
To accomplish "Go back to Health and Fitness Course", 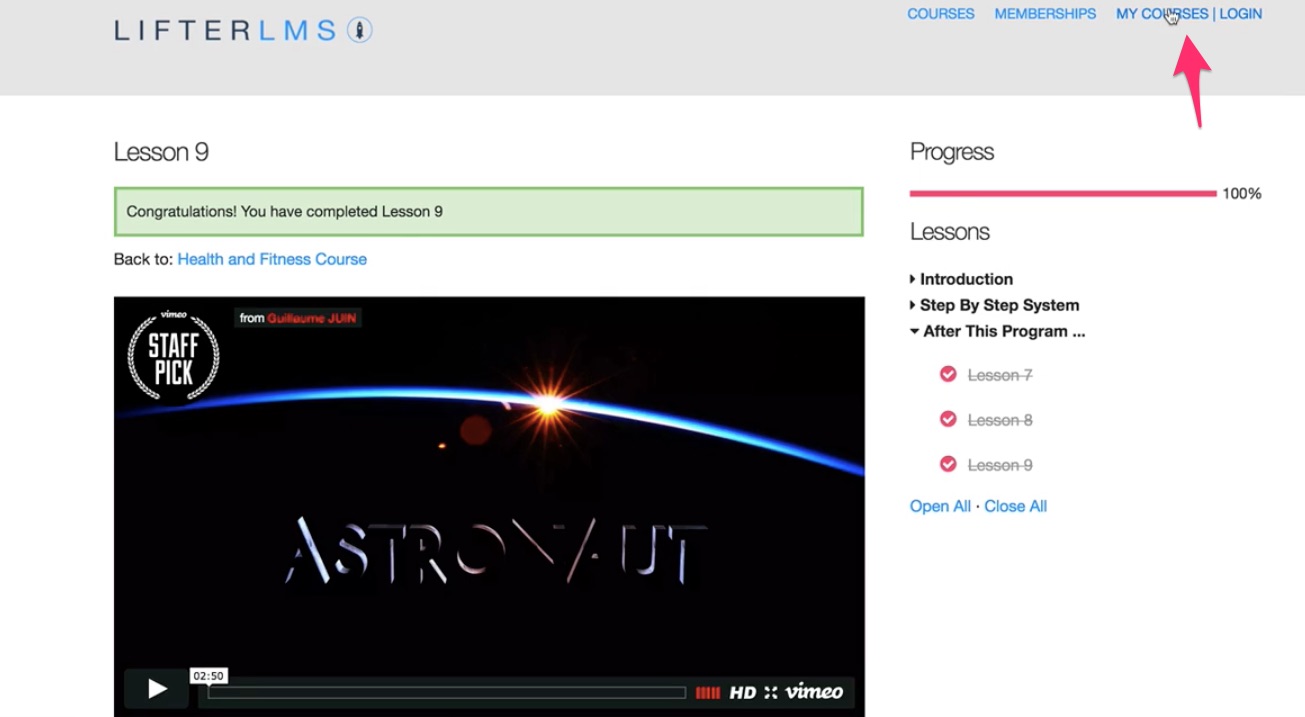I will (x=272, y=259).
